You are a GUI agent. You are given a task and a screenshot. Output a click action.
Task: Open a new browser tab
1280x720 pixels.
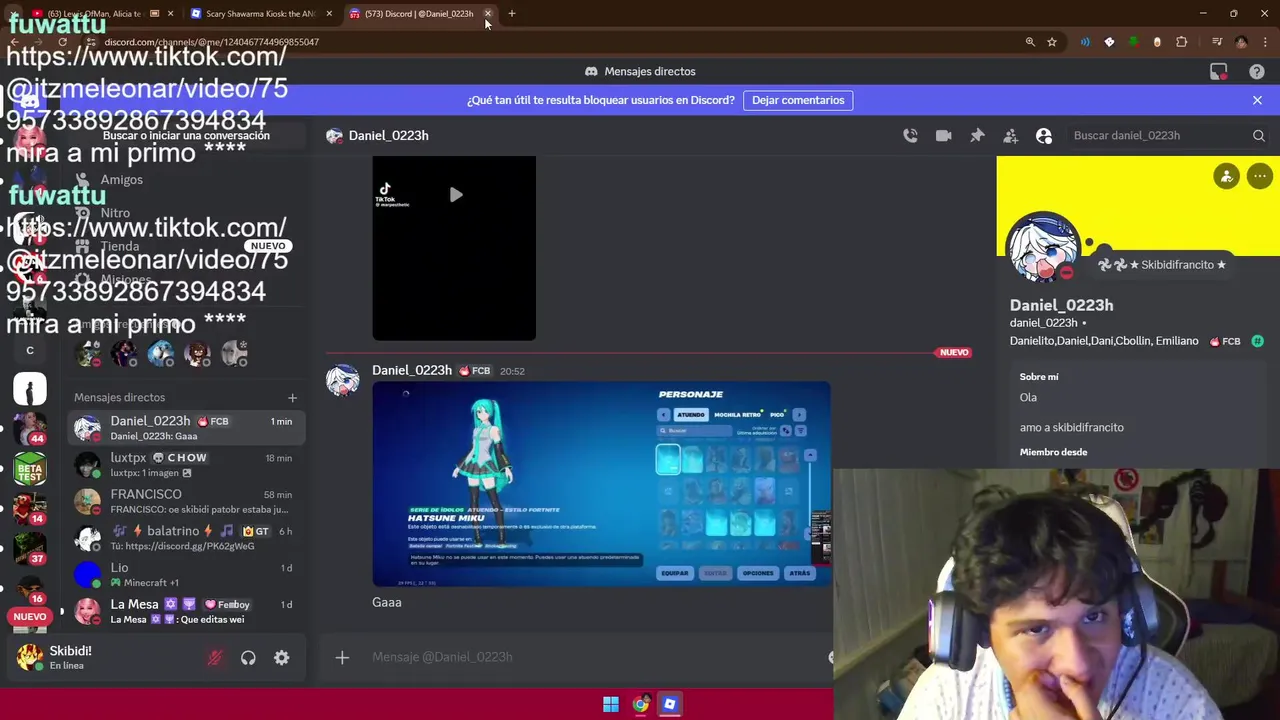click(x=511, y=14)
